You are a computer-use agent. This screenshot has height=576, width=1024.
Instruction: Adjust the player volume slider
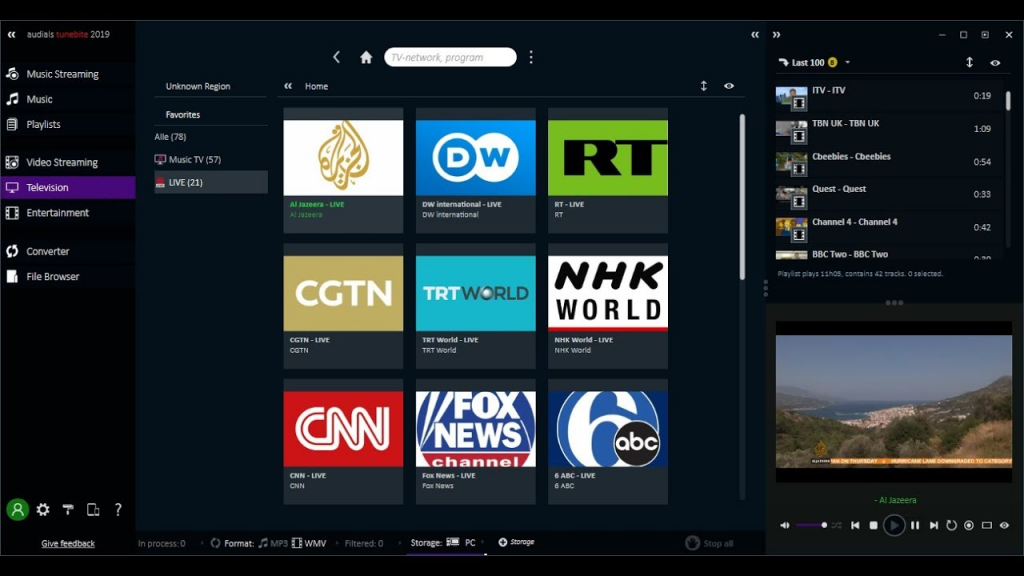[x=812, y=525]
